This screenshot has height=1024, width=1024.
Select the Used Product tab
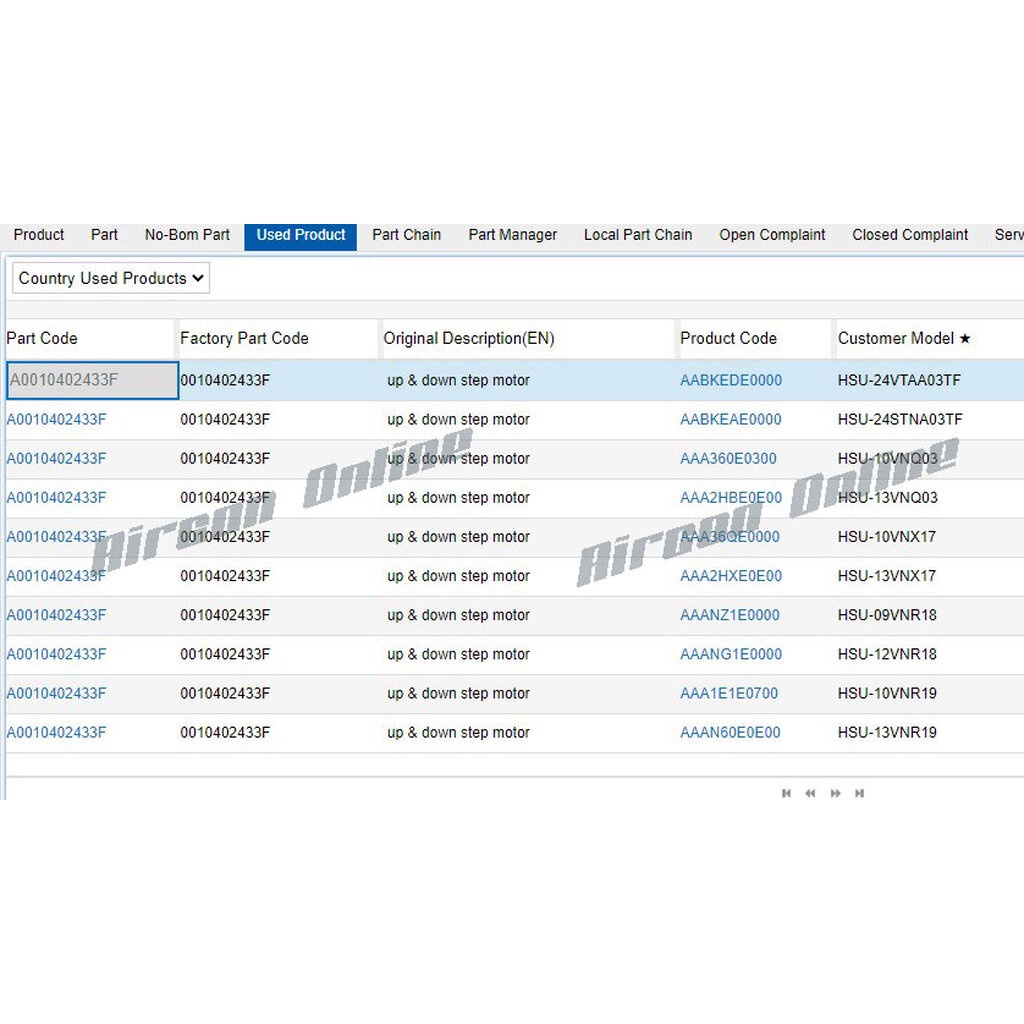click(300, 236)
